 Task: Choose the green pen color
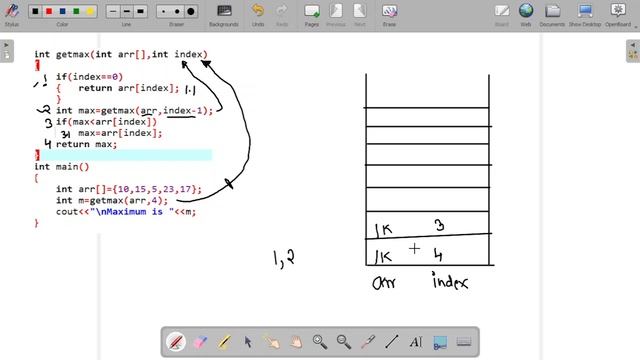click(x=76, y=11)
